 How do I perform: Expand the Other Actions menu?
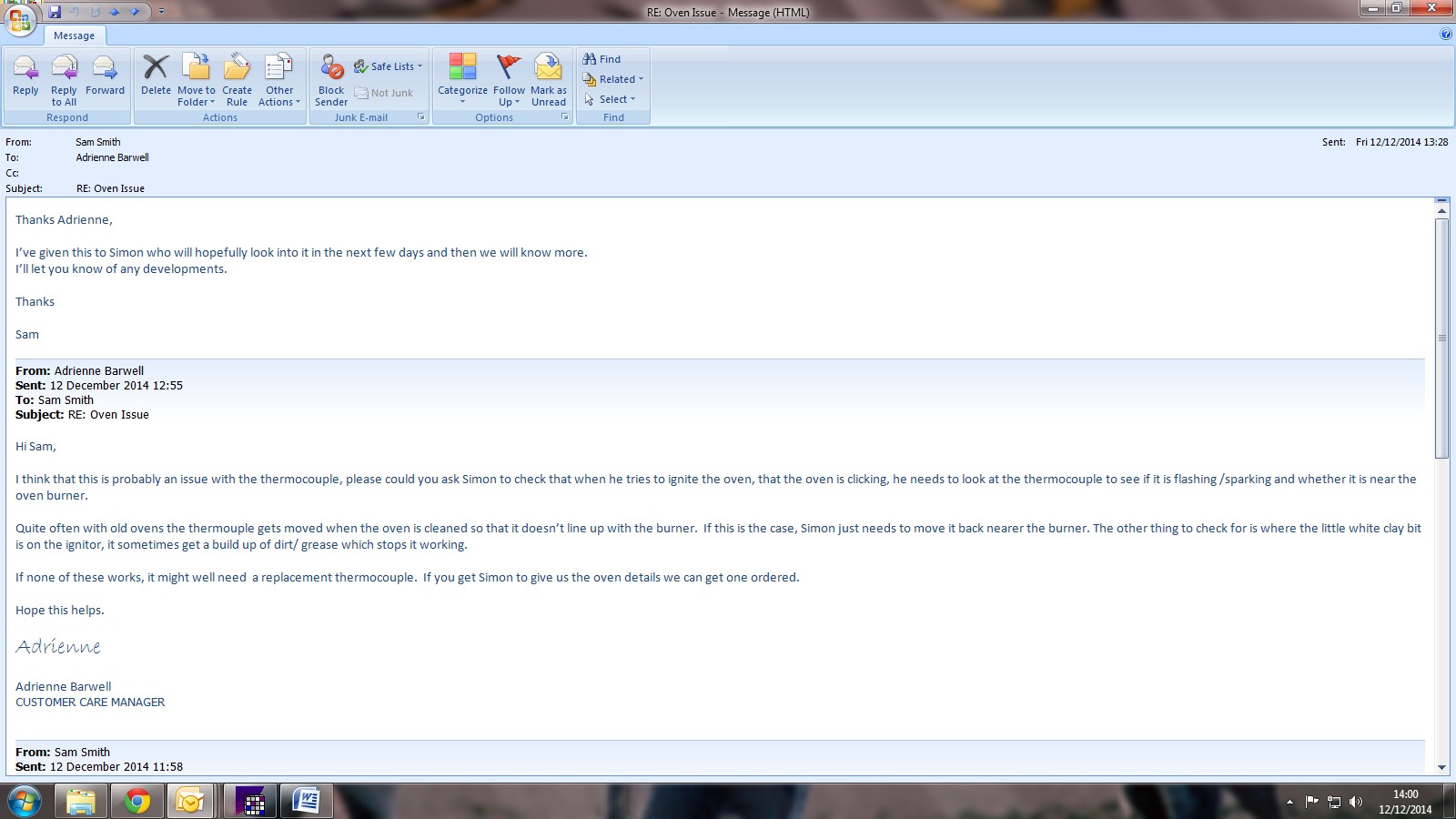pos(279,80)
